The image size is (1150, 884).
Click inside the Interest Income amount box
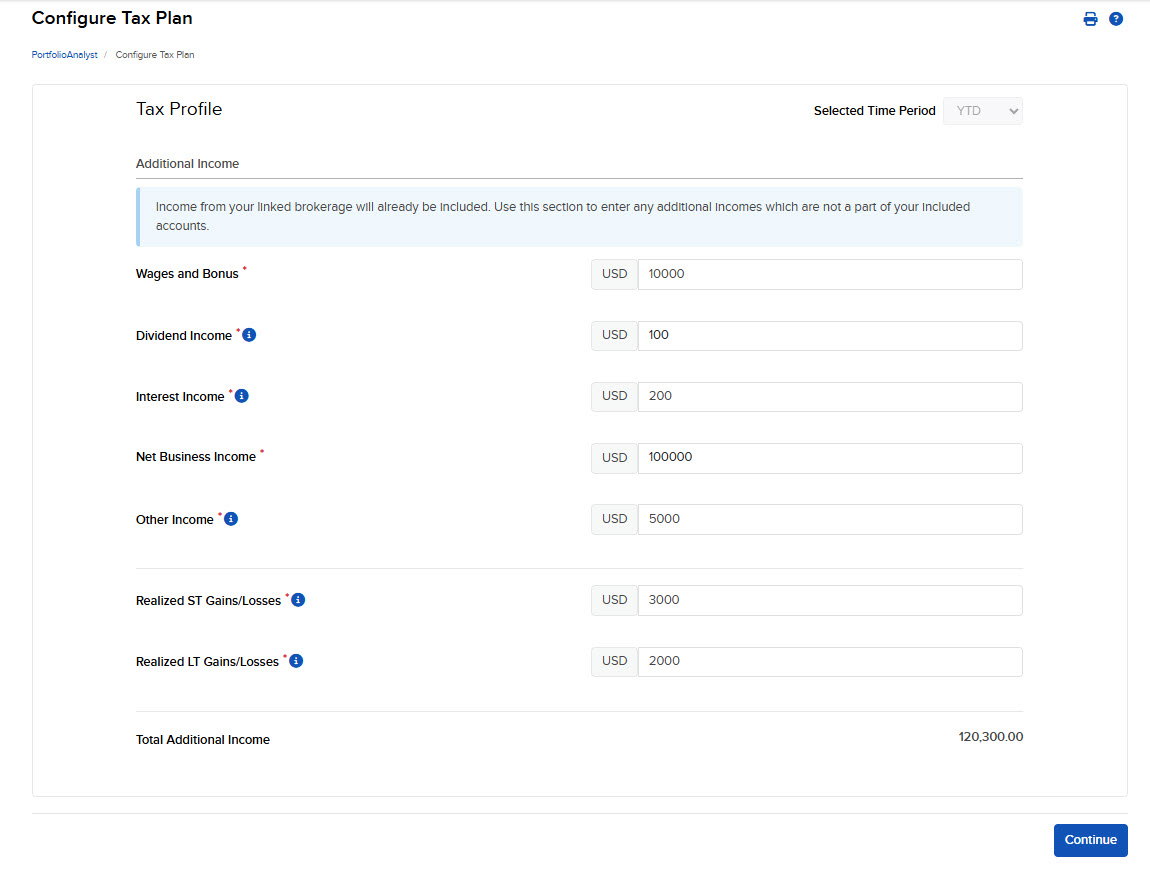point(830,396)
